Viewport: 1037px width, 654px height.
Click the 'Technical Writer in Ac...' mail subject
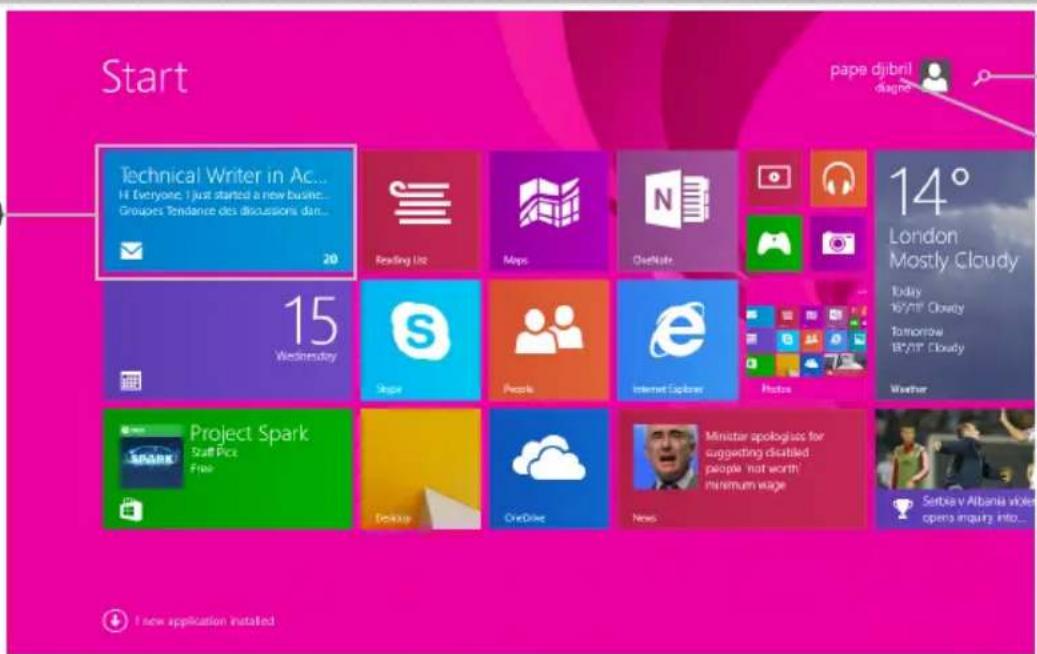click(223, 175)
